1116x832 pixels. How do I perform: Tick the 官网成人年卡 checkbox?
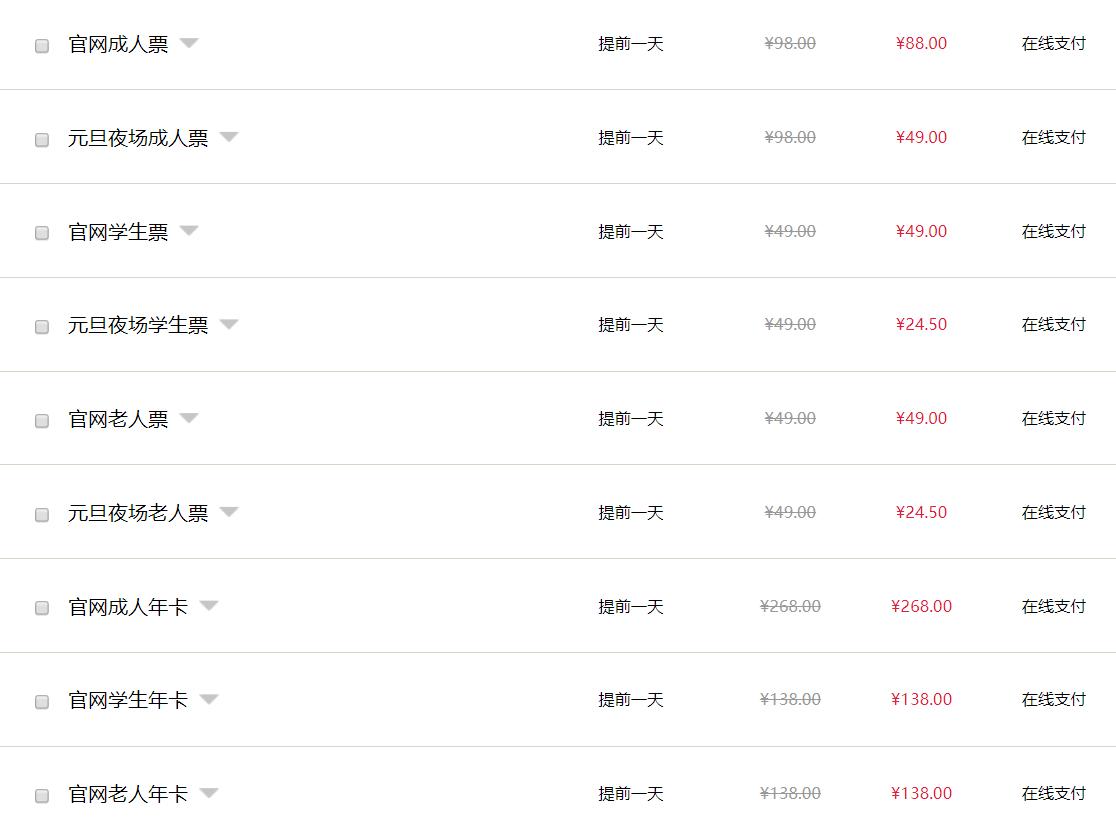coord(42,608)
